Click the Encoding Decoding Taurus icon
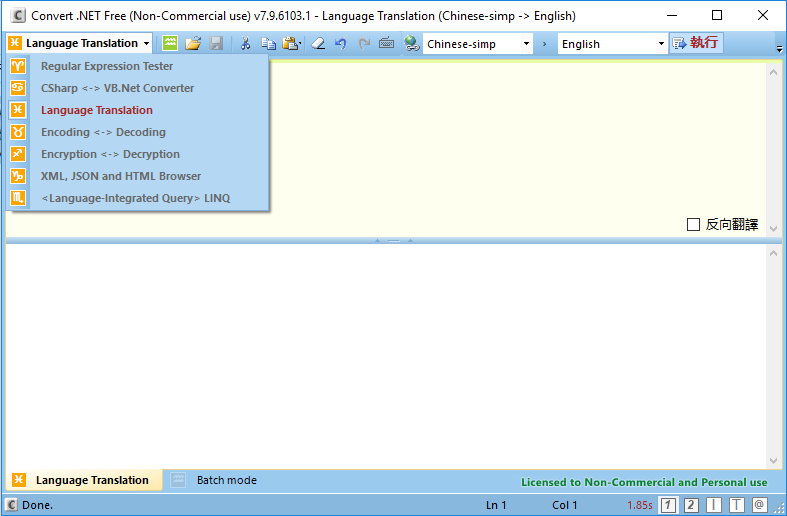787x516 pixels. [18, 132]
